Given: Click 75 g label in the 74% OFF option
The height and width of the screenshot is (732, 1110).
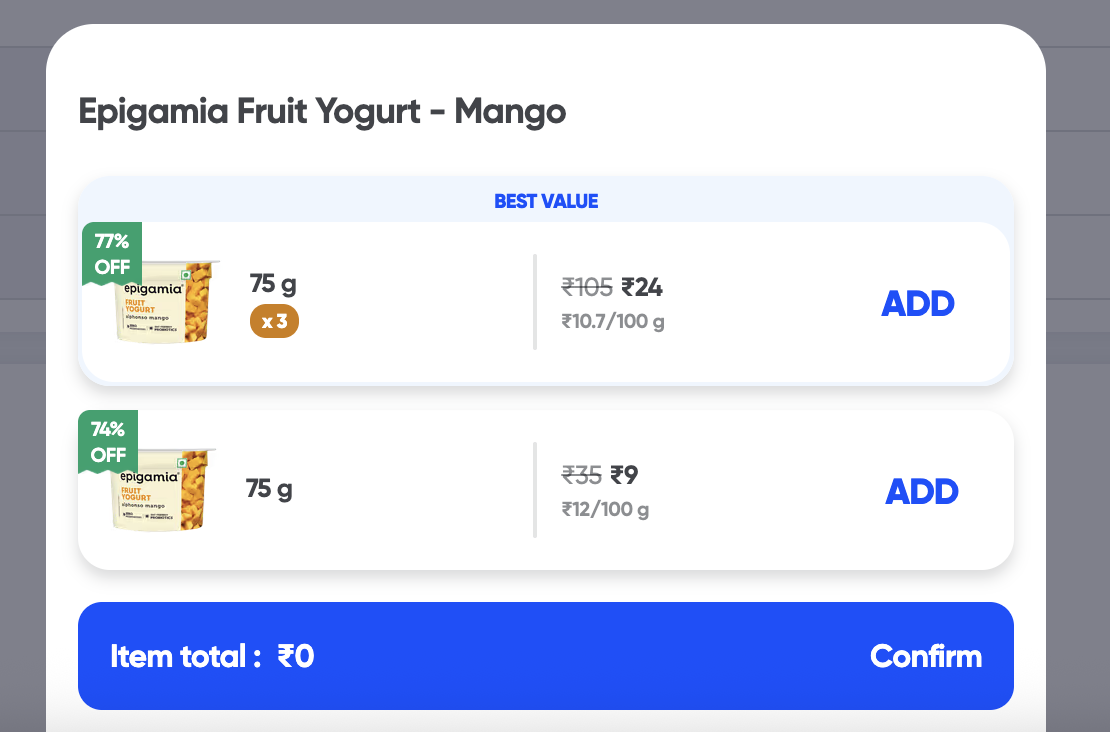Looking at the screenshot, I should 269,489.
